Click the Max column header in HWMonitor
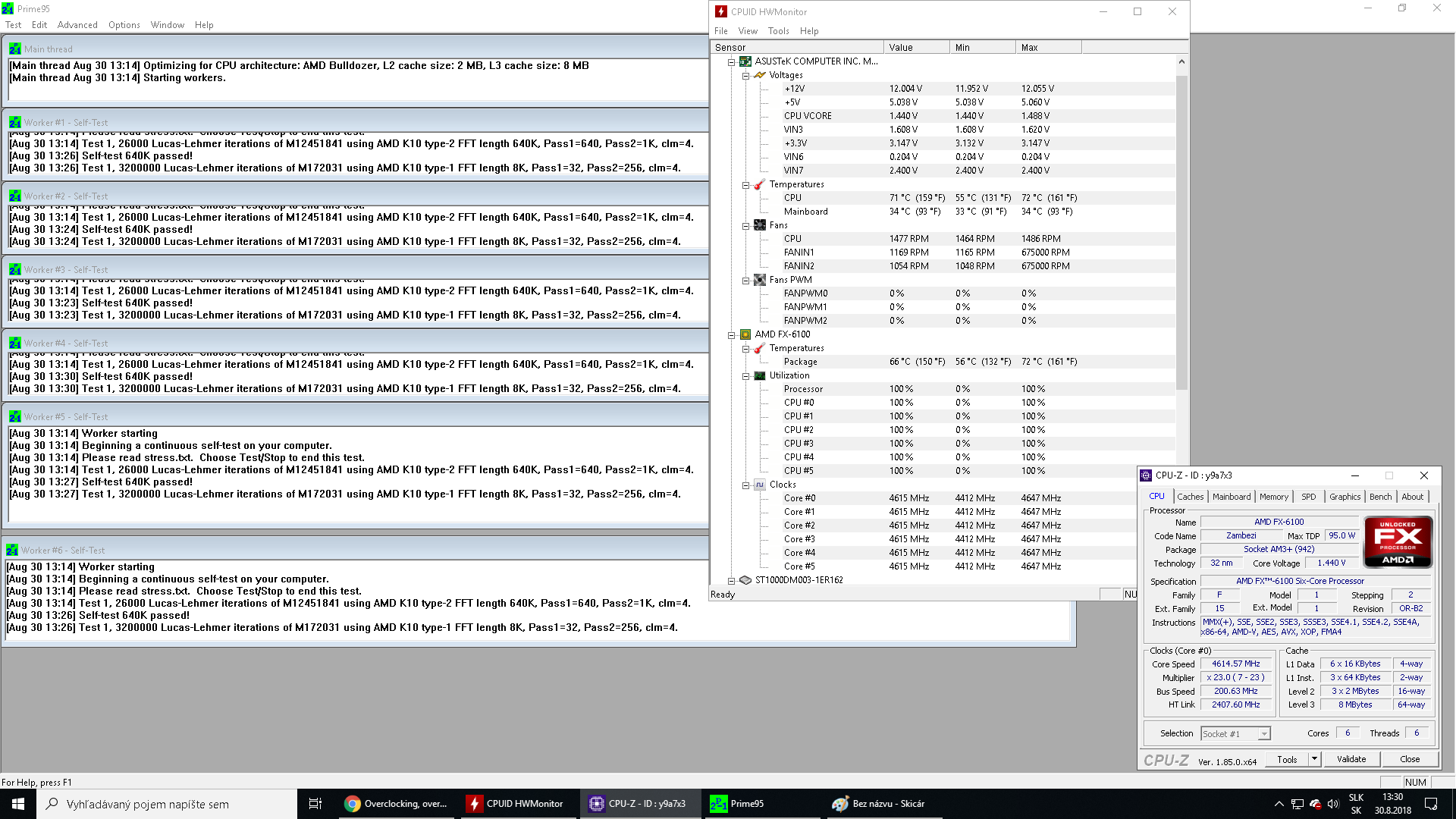Viewport: 1456px width, 819px height. point(1048,47)
